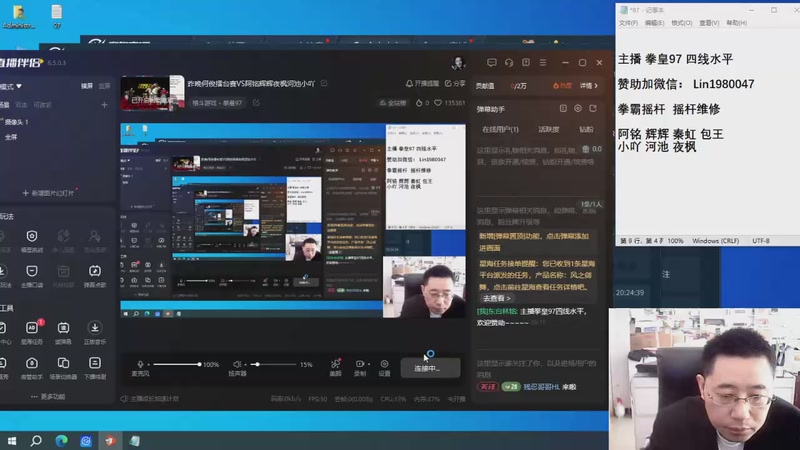Viewport: 800px width, 450px height.
Task: Click the plus icon to add a scene source
Action: (104, 105)
